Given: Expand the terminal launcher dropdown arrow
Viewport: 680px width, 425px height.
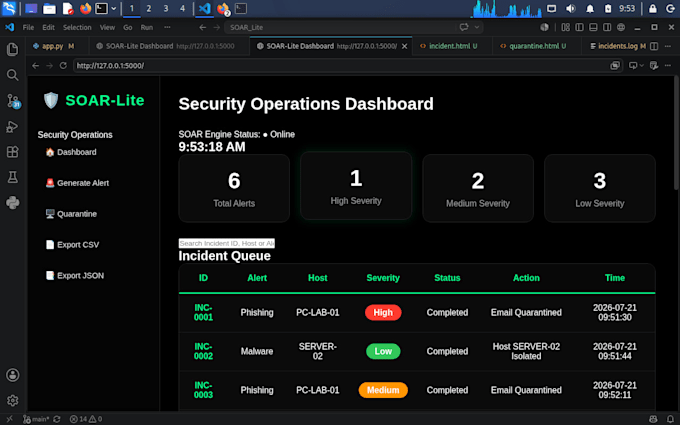Looking at the screenshot, I should coord(114,8).
